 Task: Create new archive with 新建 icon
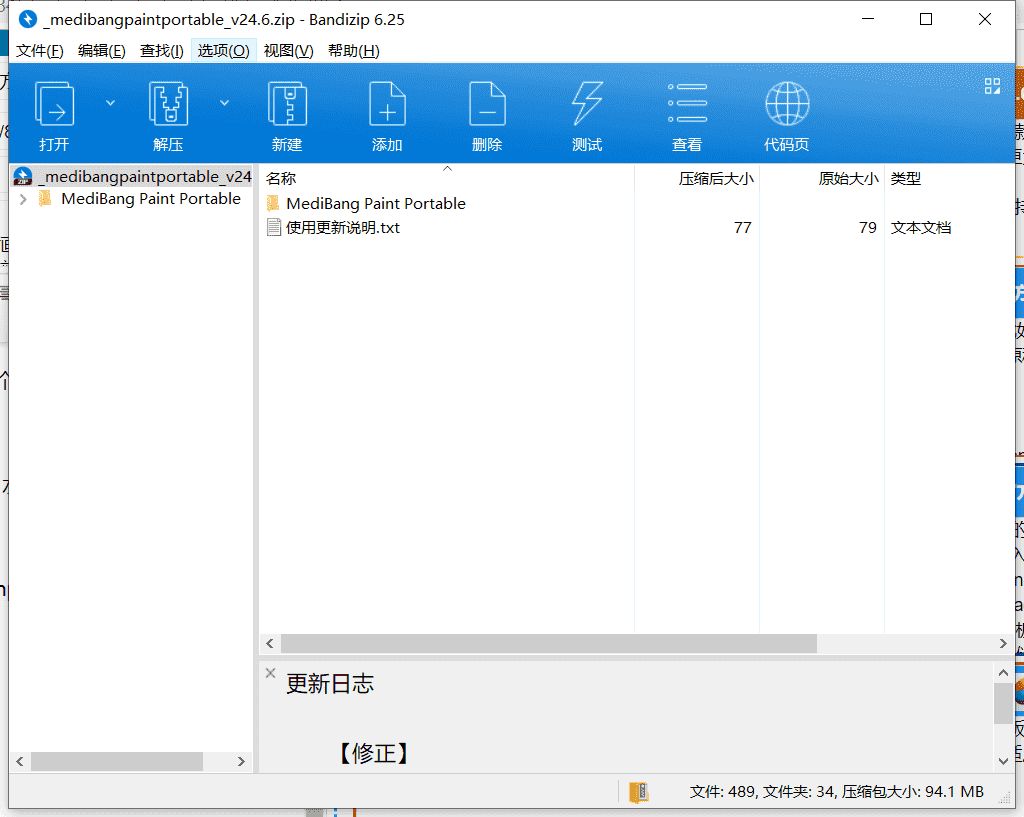click(x=287, y=104)
